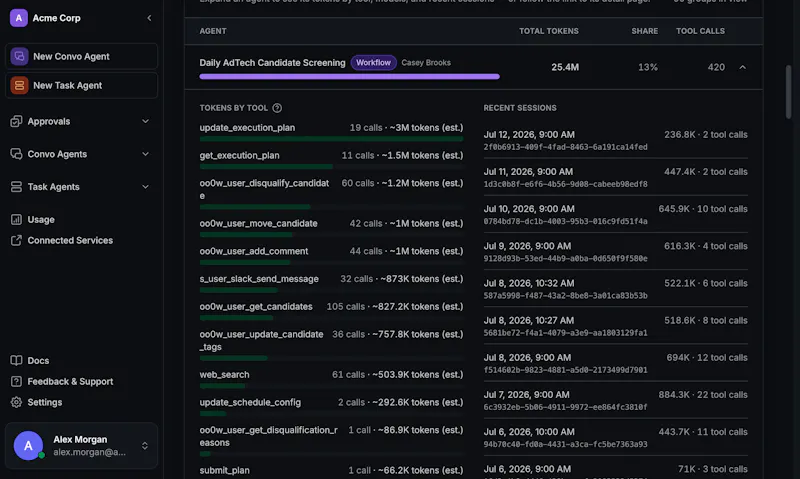Click the agent's purple token share bar
Image resolution: width=800 pixels, height=479 pixels.
[349, 77]
